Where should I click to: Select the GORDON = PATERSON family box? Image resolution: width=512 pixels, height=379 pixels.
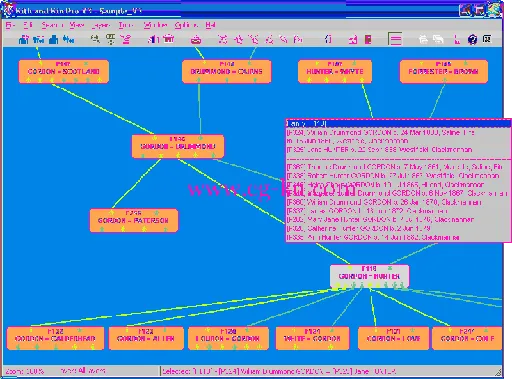(134, 220)
